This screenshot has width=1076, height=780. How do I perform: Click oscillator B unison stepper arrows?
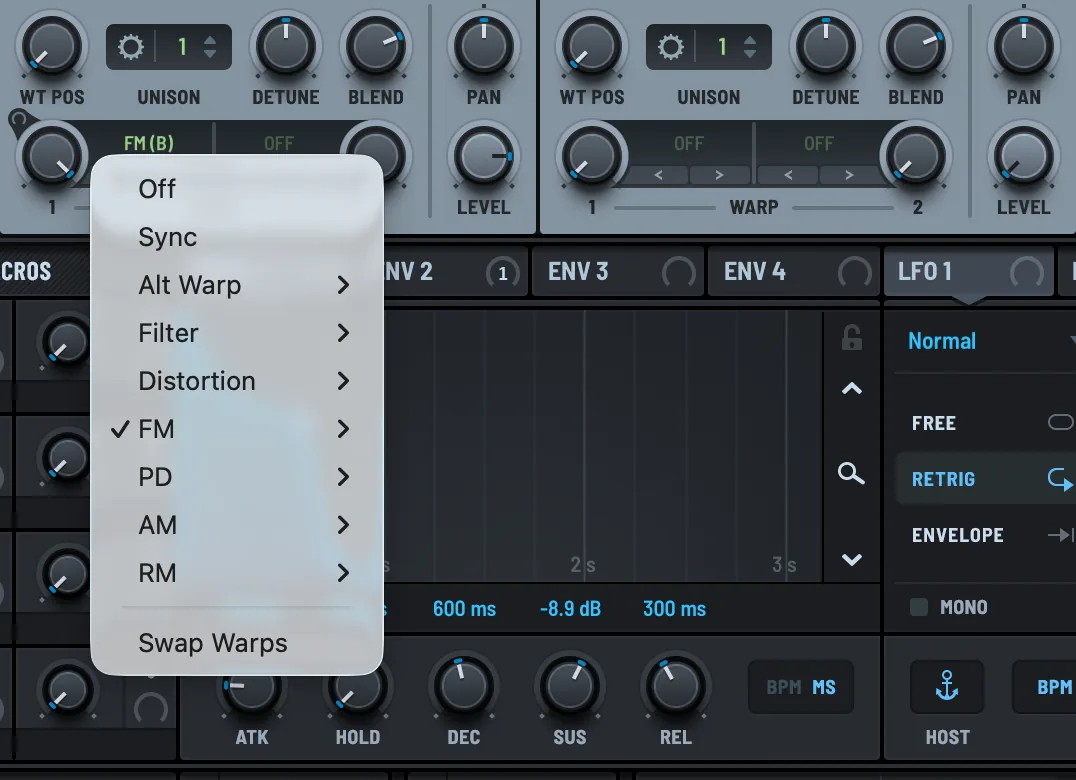[750, 47]
